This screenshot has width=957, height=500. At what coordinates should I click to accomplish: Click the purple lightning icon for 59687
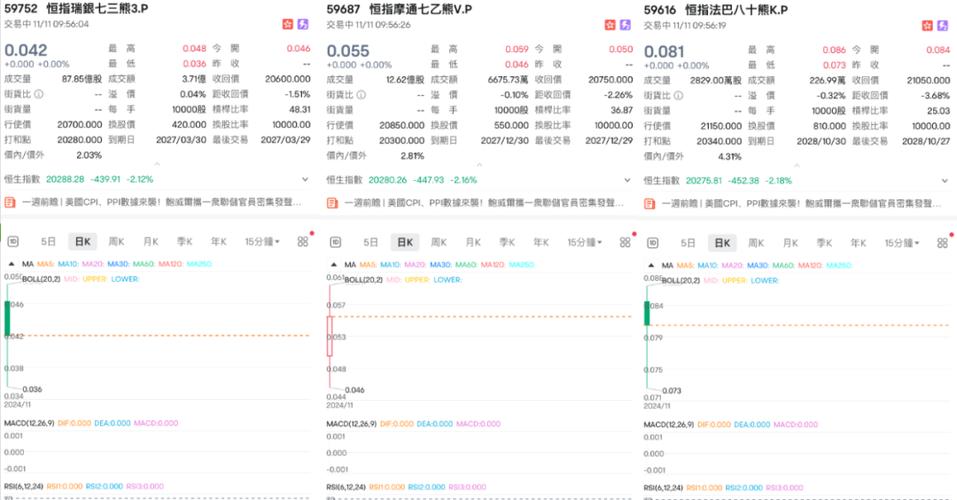click(625, 25)
